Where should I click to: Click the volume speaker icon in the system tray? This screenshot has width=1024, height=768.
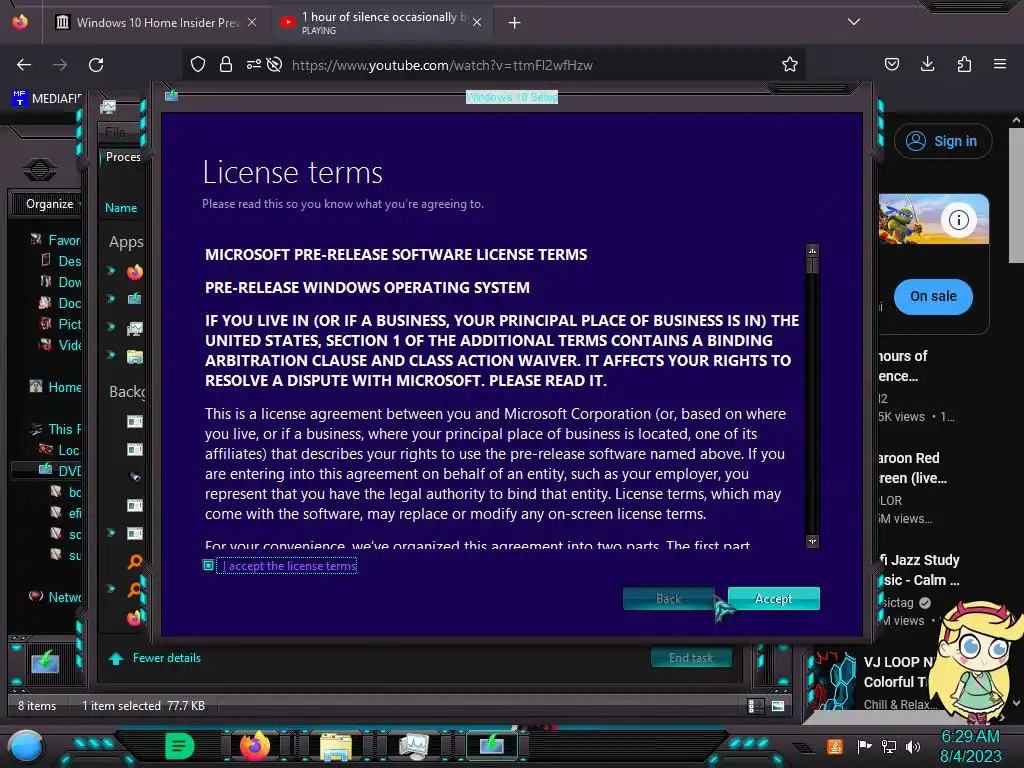point(913,746)
